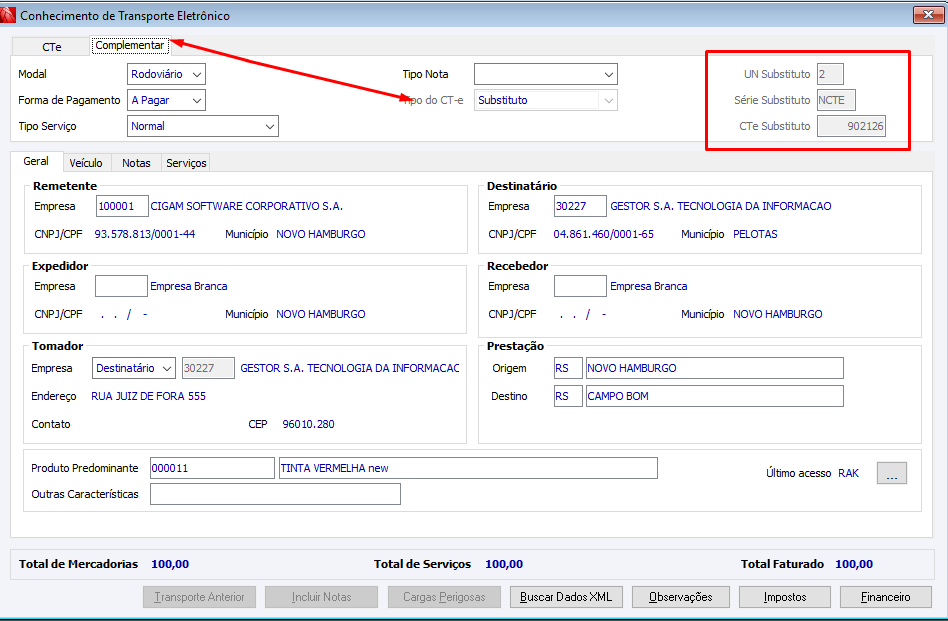Select the Complementar tab
This screenshot has height=621, width=948.
130,45
